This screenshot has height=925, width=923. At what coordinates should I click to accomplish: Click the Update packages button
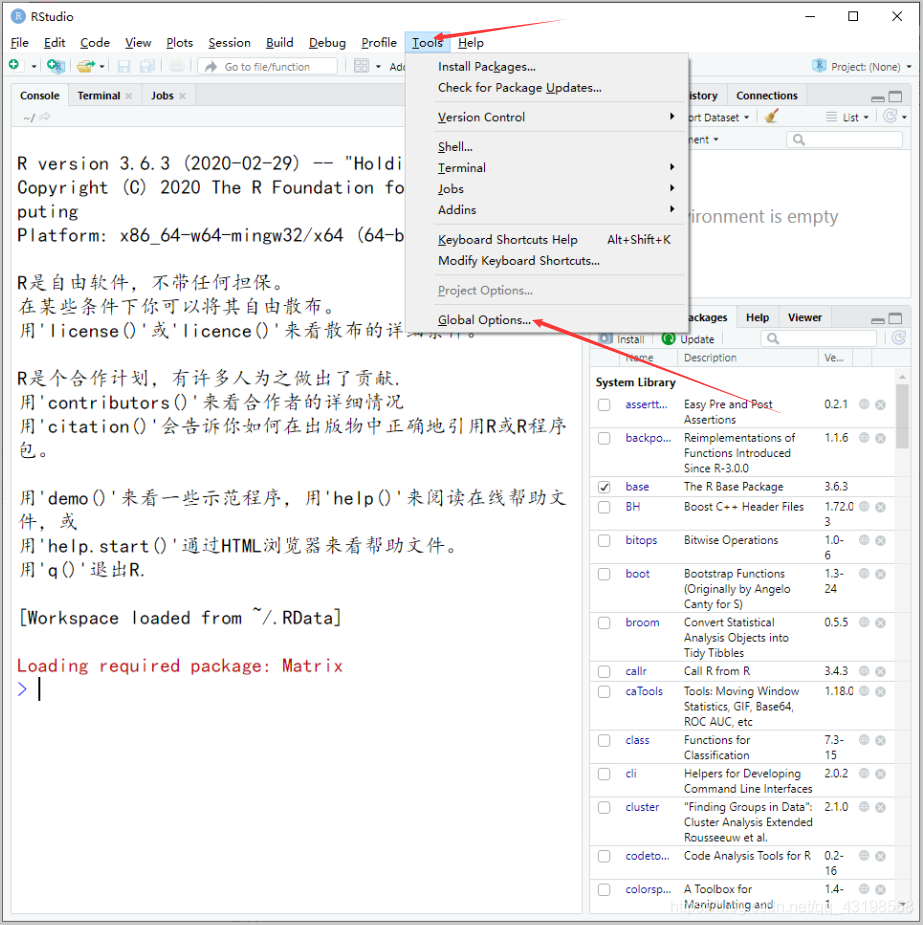coord(688,339)
